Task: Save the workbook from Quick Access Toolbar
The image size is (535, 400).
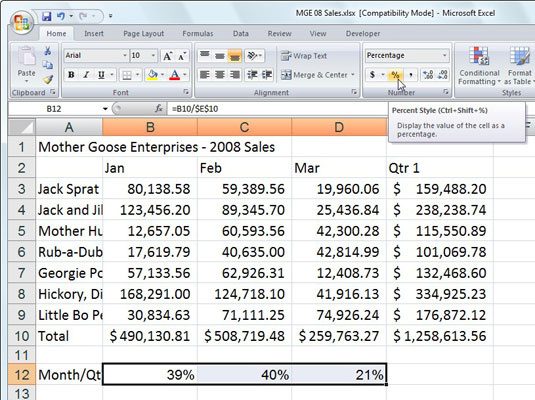Action: [47, 16]
